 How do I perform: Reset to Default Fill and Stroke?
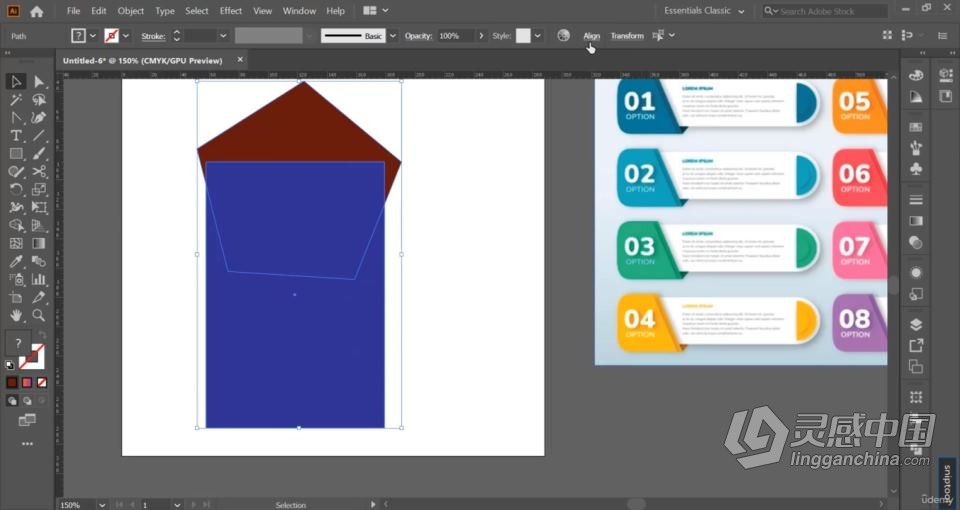[x=10, y=365]
